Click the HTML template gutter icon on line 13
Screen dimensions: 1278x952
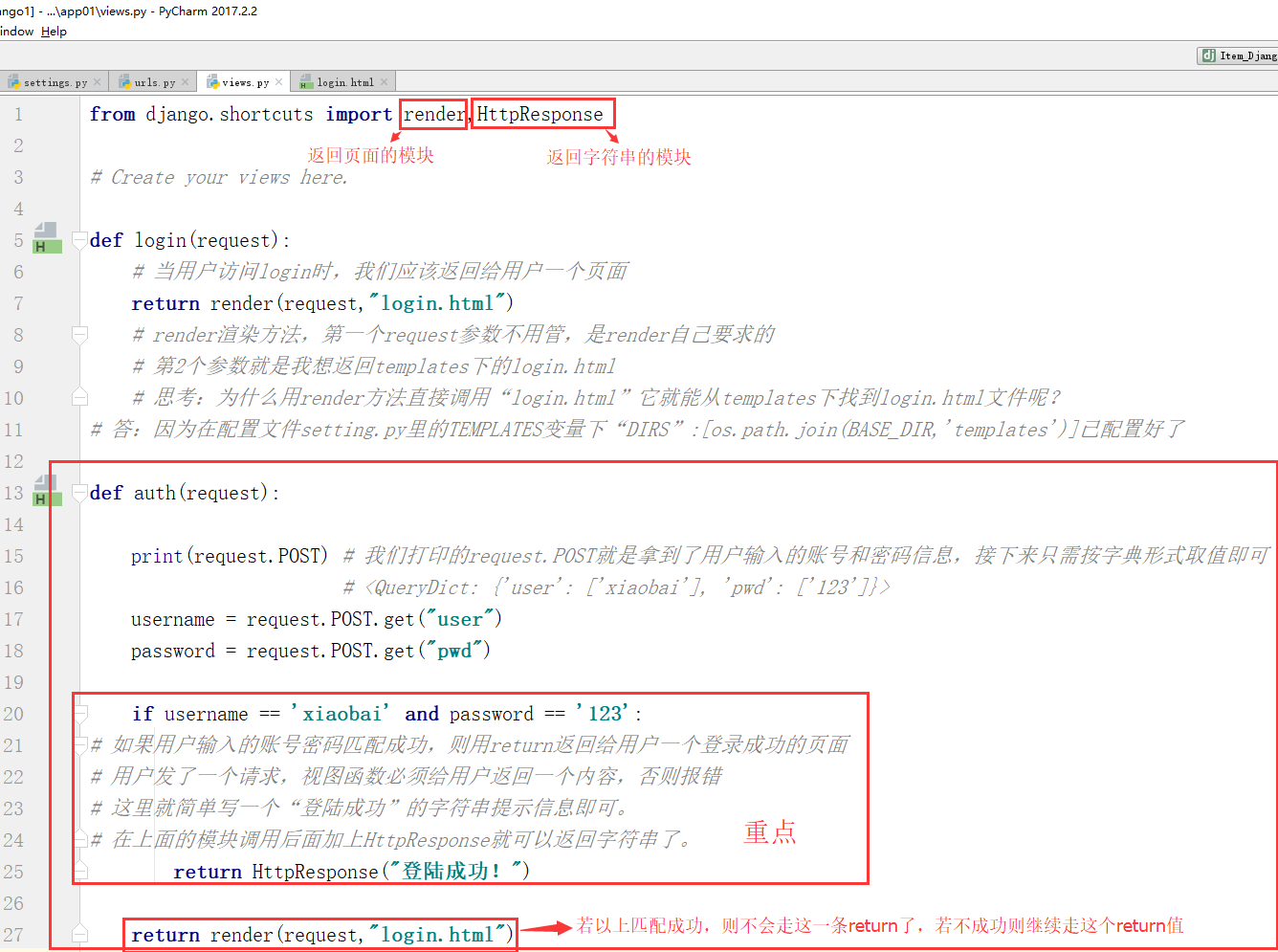pyautogui.click(x=47, y=491)
